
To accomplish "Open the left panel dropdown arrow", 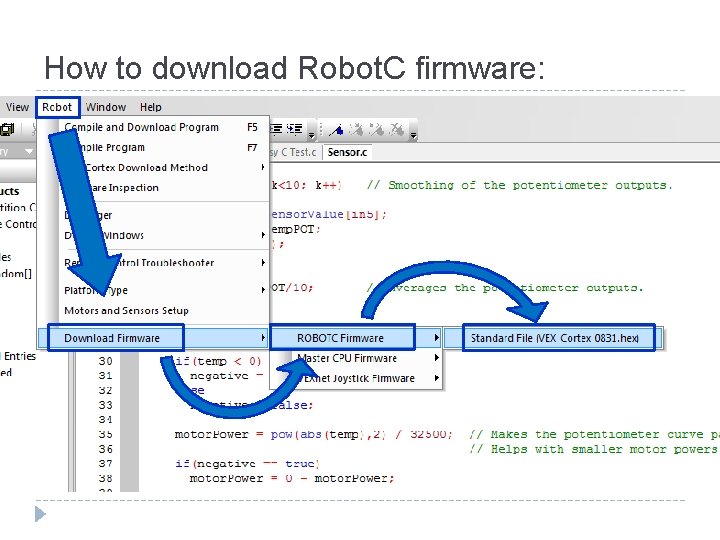I will pyautogui.click(x=29, y=152).
